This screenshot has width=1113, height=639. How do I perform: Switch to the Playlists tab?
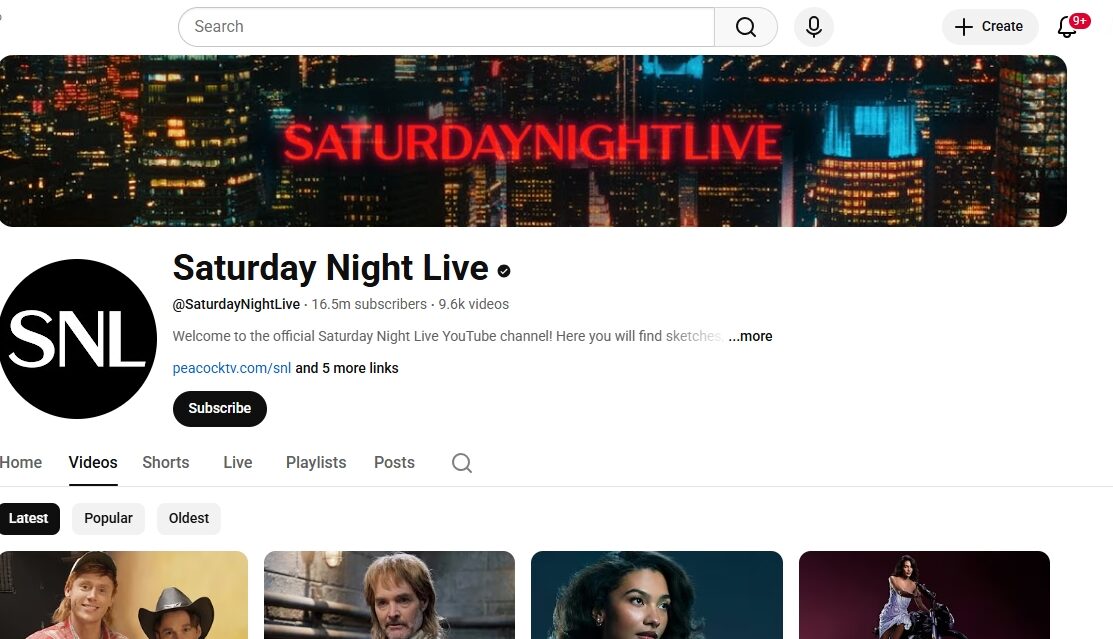coord(316,462)
